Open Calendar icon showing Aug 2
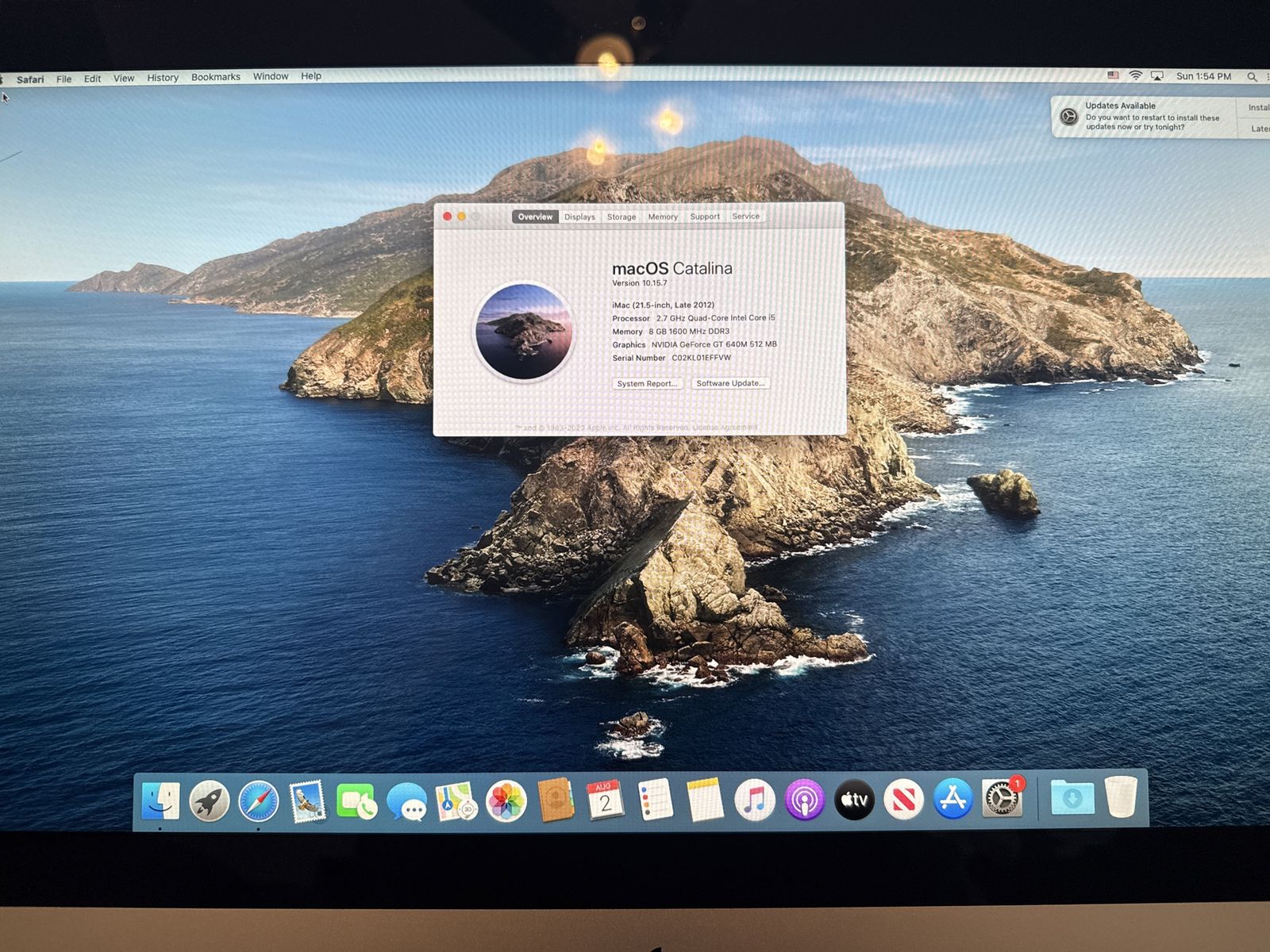 (605, 800)
